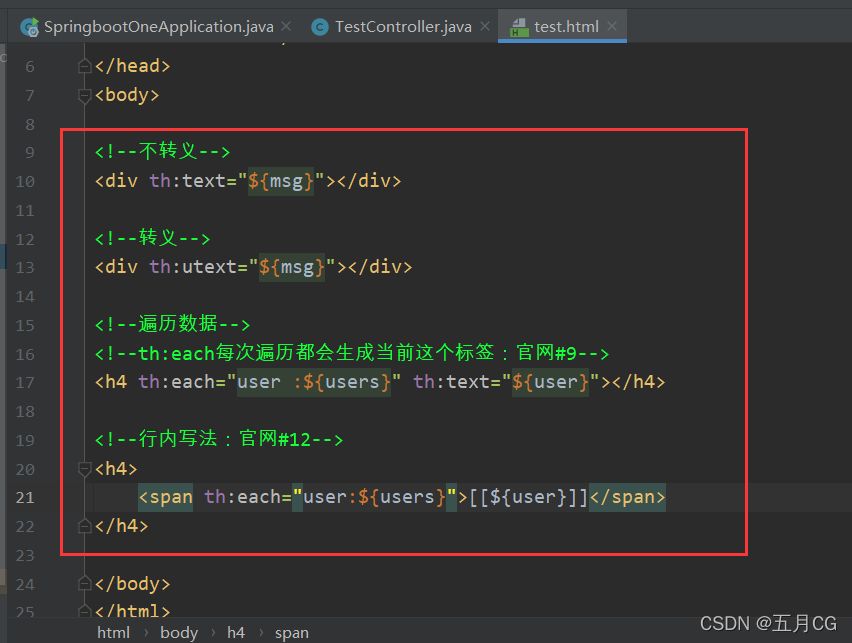Click the <!--转义--> comment on line 12

tap(152, 238)
